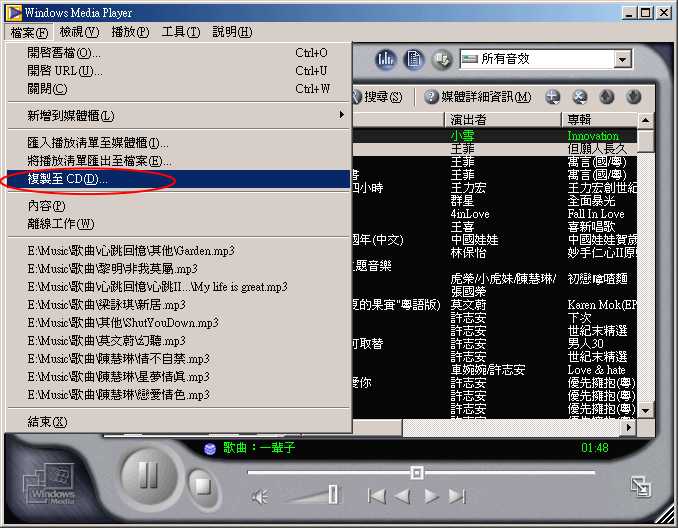Click the playlist view icon
Viewport: 678px width, 528px height.
[413, 59]
